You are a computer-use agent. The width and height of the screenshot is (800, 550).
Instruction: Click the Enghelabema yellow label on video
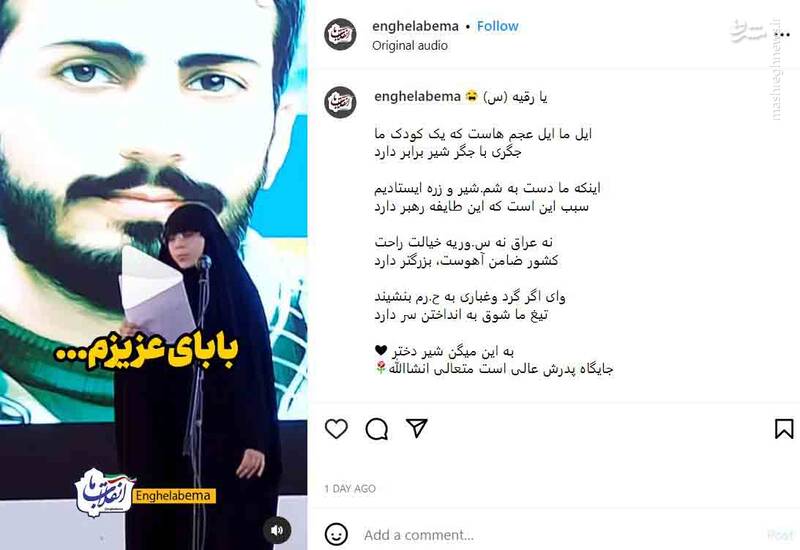coord(173,496)
